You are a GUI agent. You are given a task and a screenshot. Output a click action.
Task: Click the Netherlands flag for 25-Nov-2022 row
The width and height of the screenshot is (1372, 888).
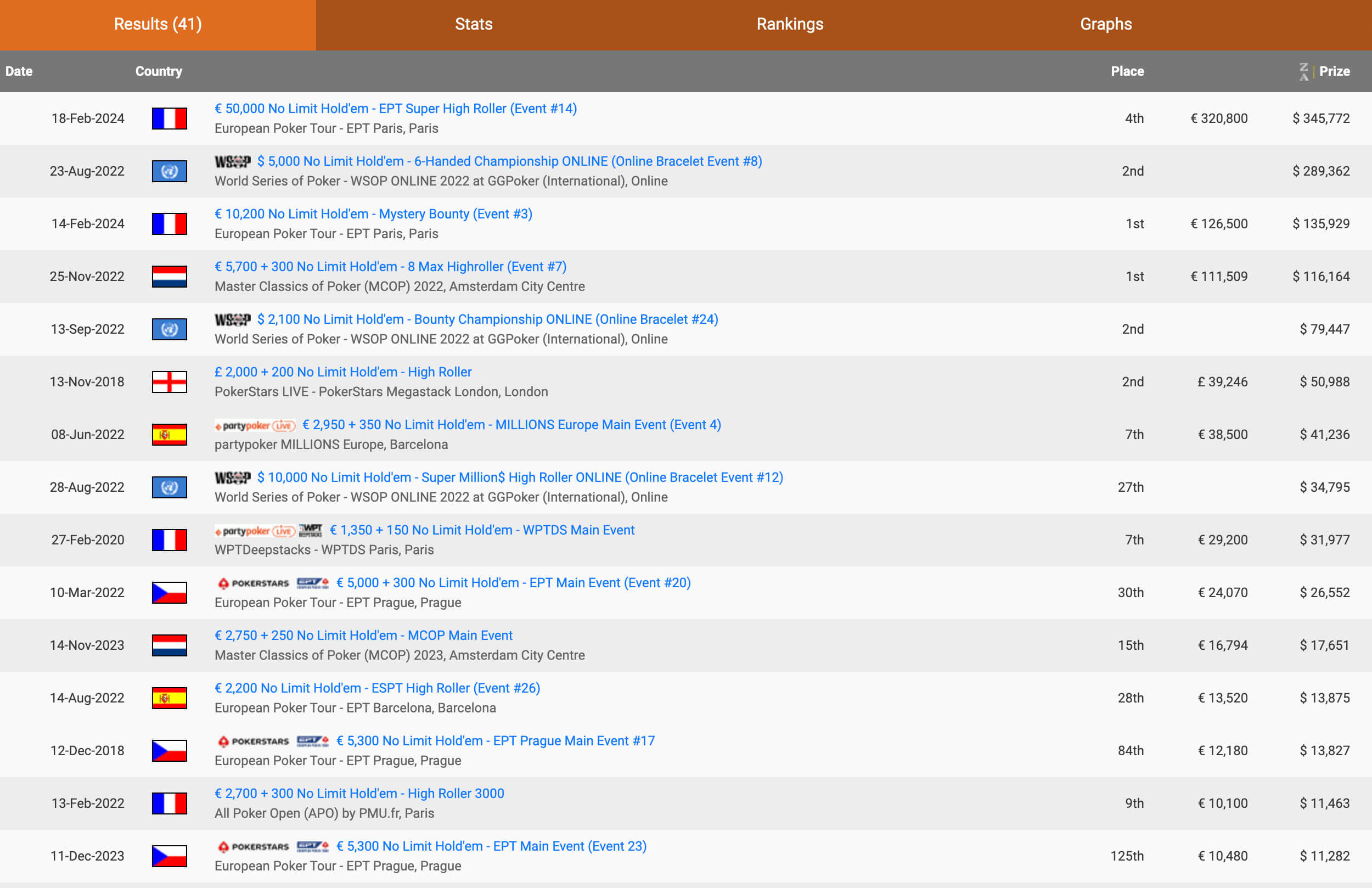tap(169, 276)
